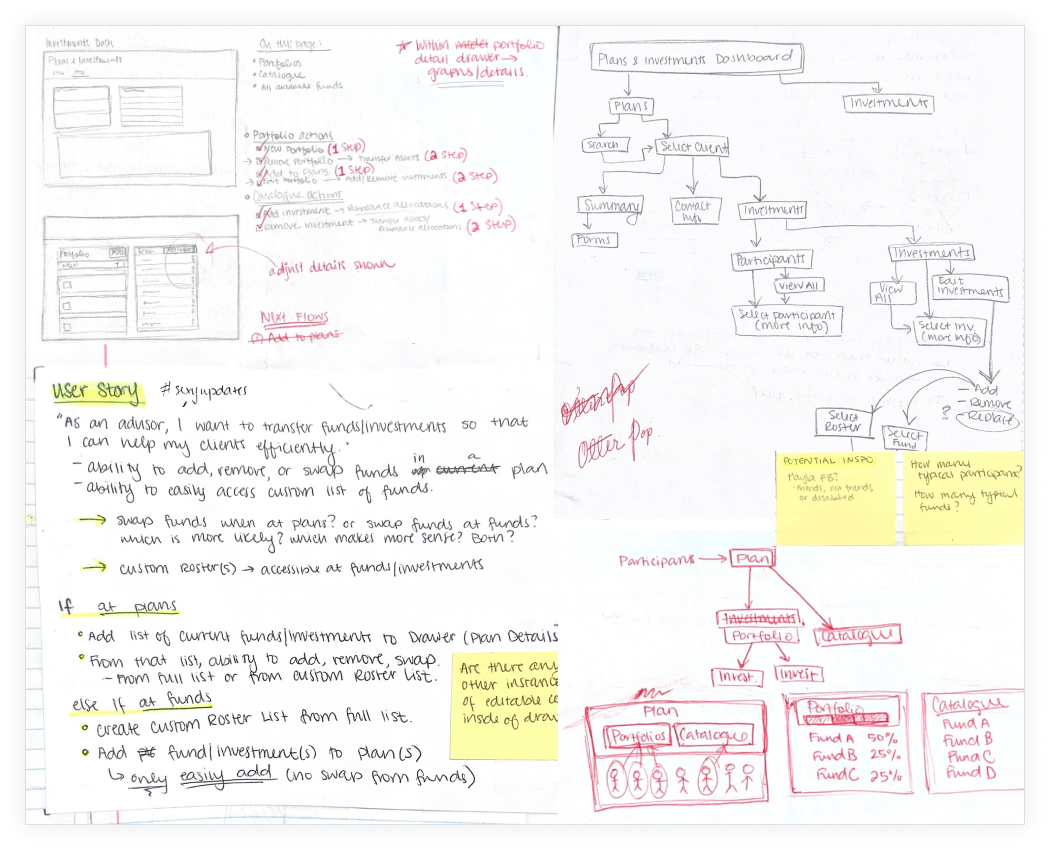This screenshot has height=850, width=1050.
Task: Click 'Fund C 25%' in Portfolio sketch
Action: (x=859, y=775)
